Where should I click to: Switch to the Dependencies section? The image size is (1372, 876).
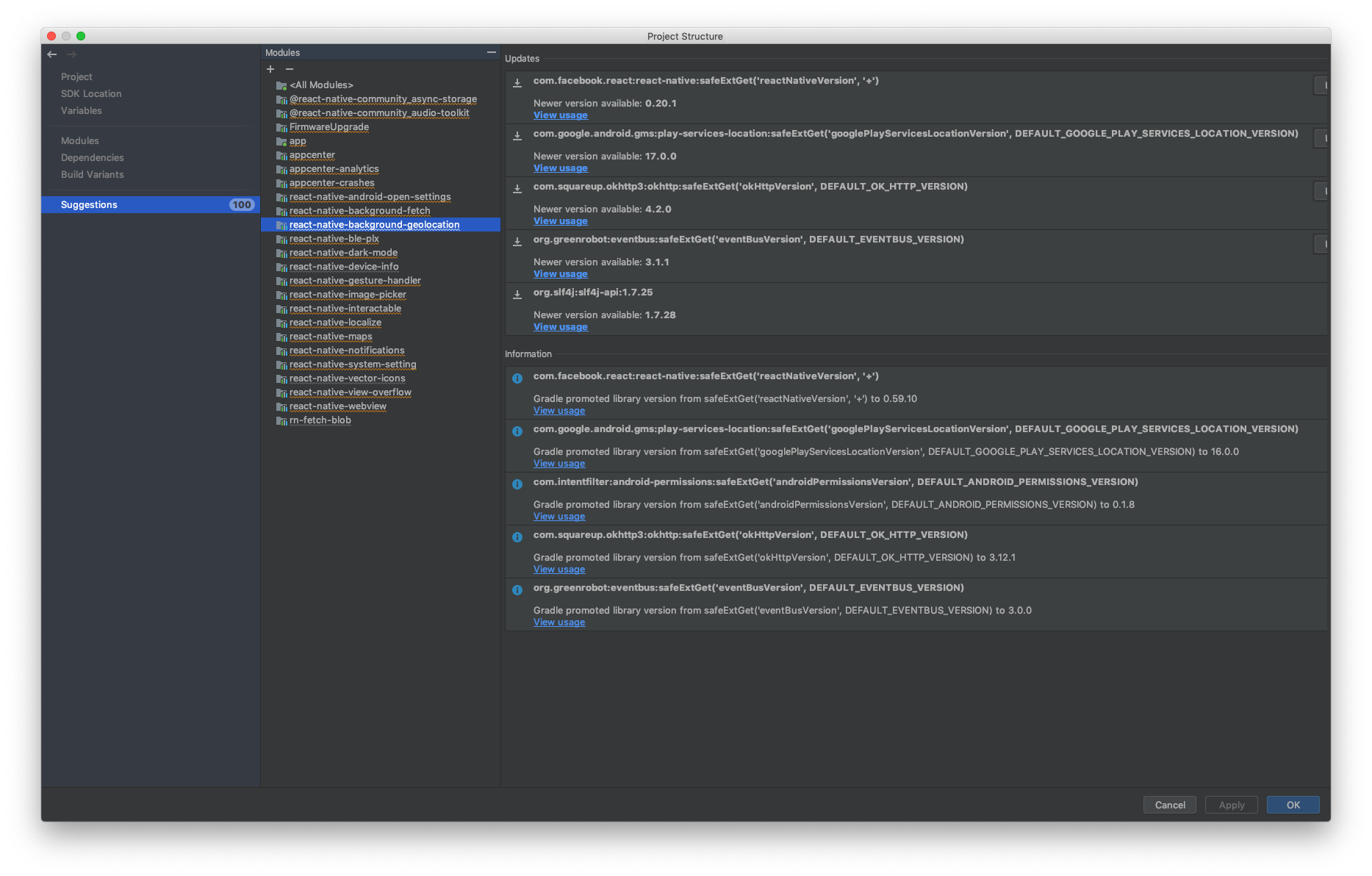92,157
